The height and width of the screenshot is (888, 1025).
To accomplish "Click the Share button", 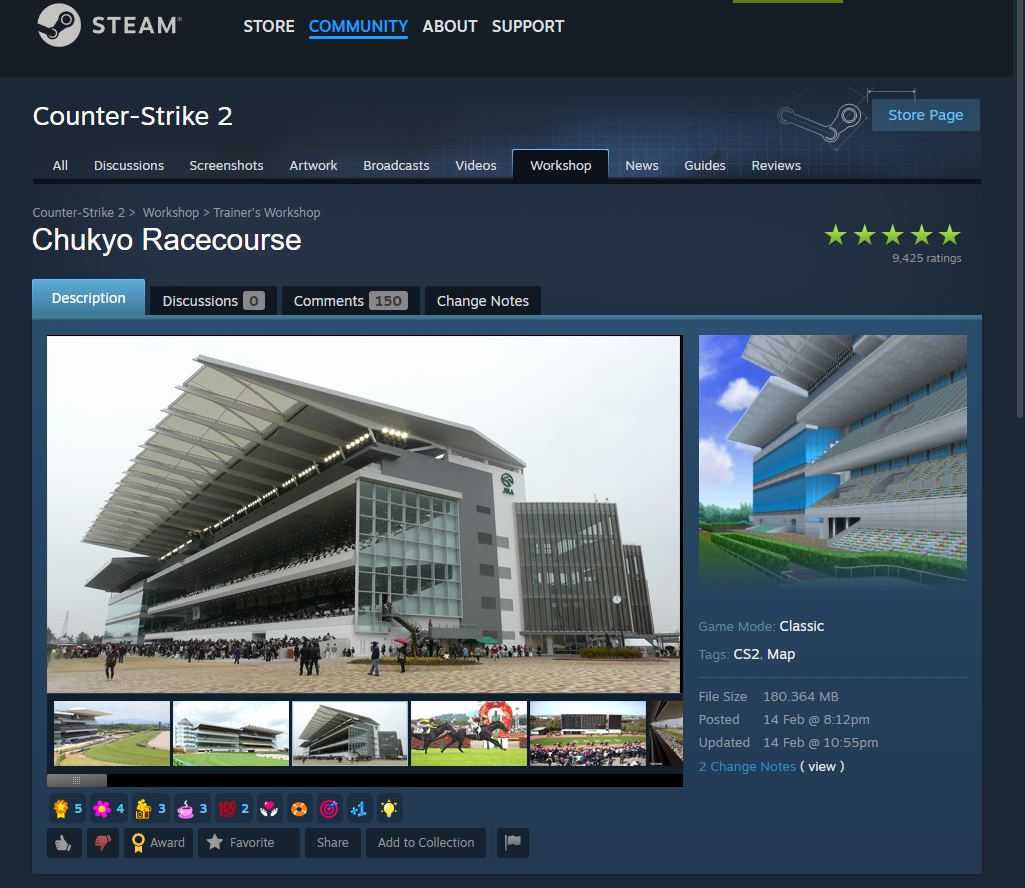I will click(333, 843).
